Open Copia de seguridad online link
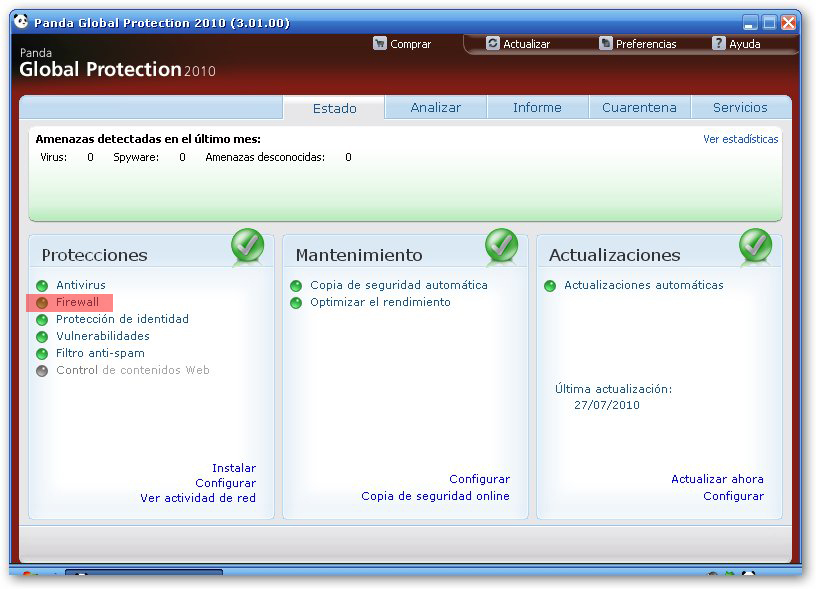Image resolution: width=816 pixels, height=589 pixels. click(436, 496)
